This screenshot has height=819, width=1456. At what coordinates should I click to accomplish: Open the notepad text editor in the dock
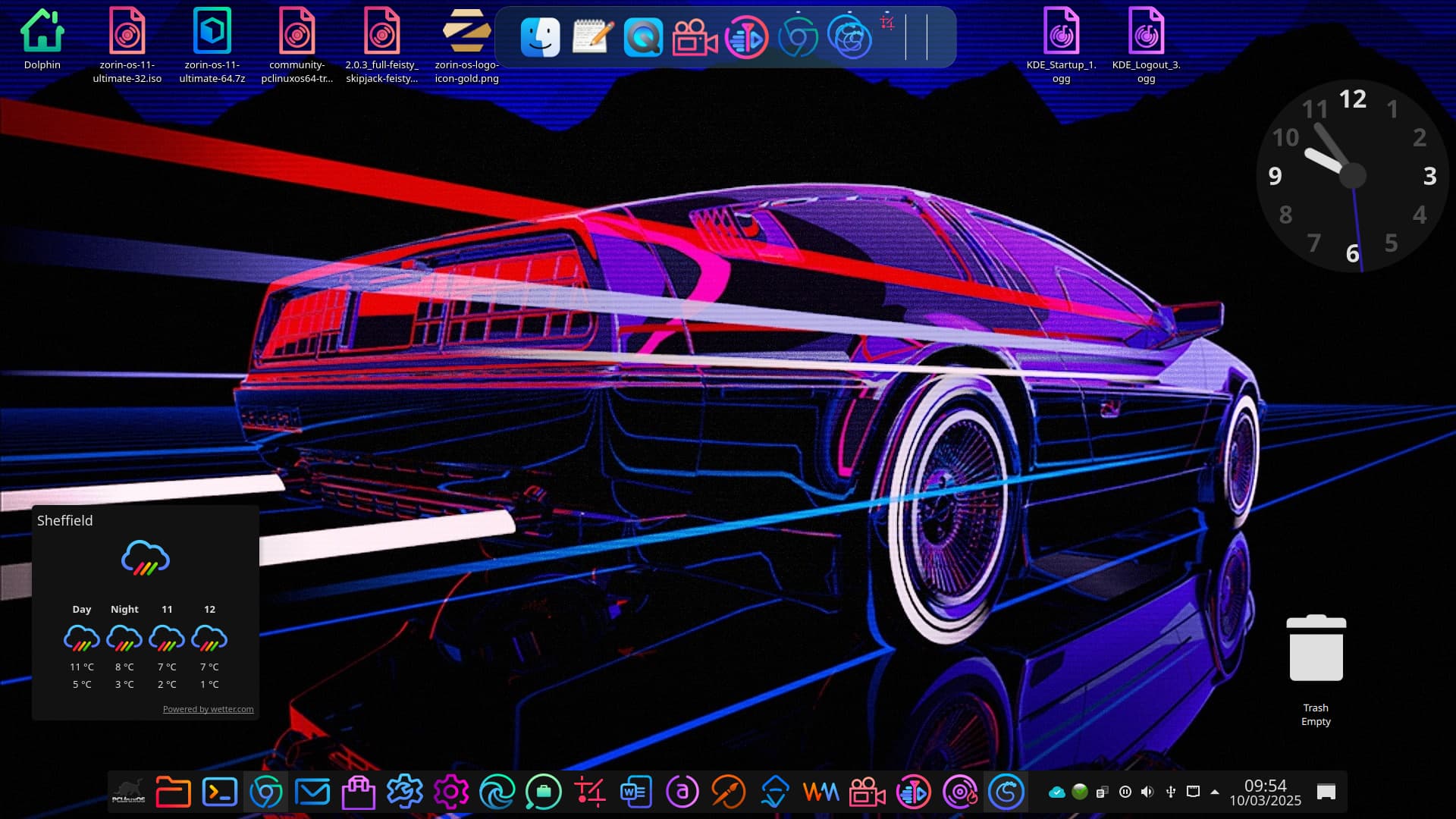(592, 37)
